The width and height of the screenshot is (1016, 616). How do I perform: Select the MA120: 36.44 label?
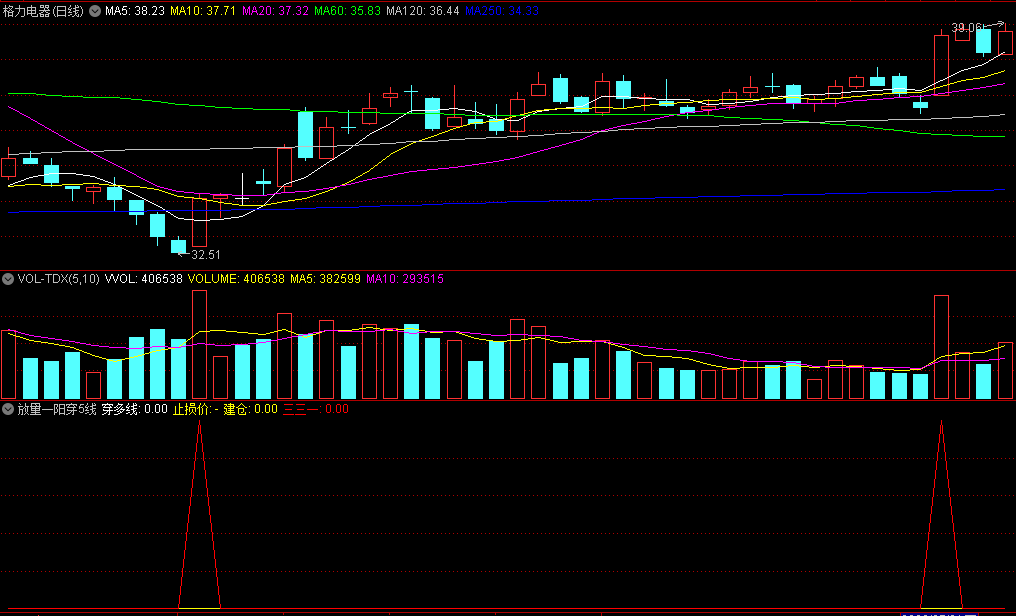click(422, 11)
